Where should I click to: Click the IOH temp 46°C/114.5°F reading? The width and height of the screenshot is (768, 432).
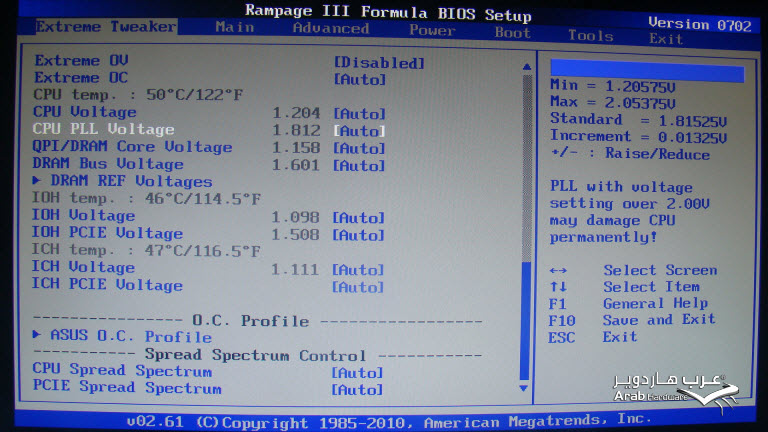click(146, 198)
